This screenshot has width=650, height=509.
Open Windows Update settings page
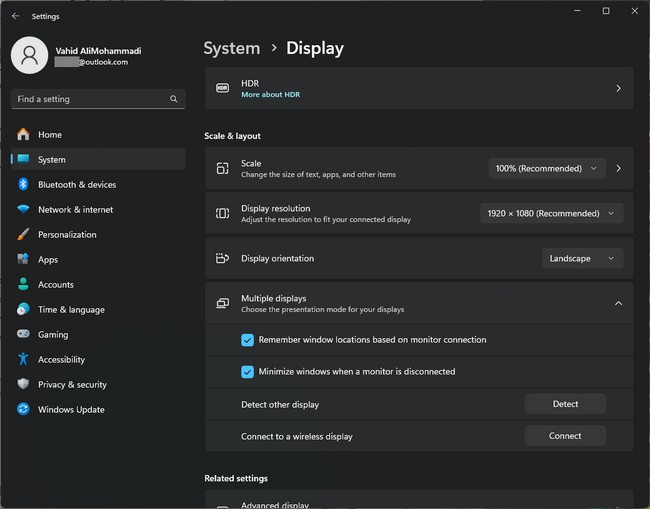click(x=98, y=409)
